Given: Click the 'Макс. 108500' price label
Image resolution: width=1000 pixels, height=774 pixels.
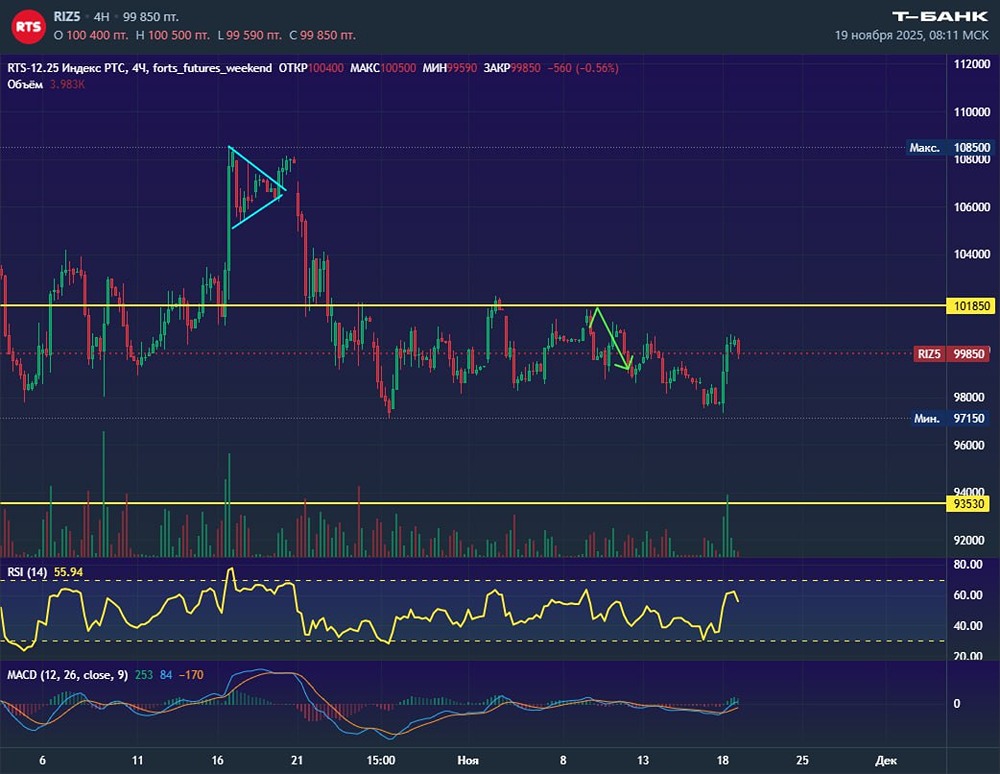Looking at the screenshot, I should point(950,147).
